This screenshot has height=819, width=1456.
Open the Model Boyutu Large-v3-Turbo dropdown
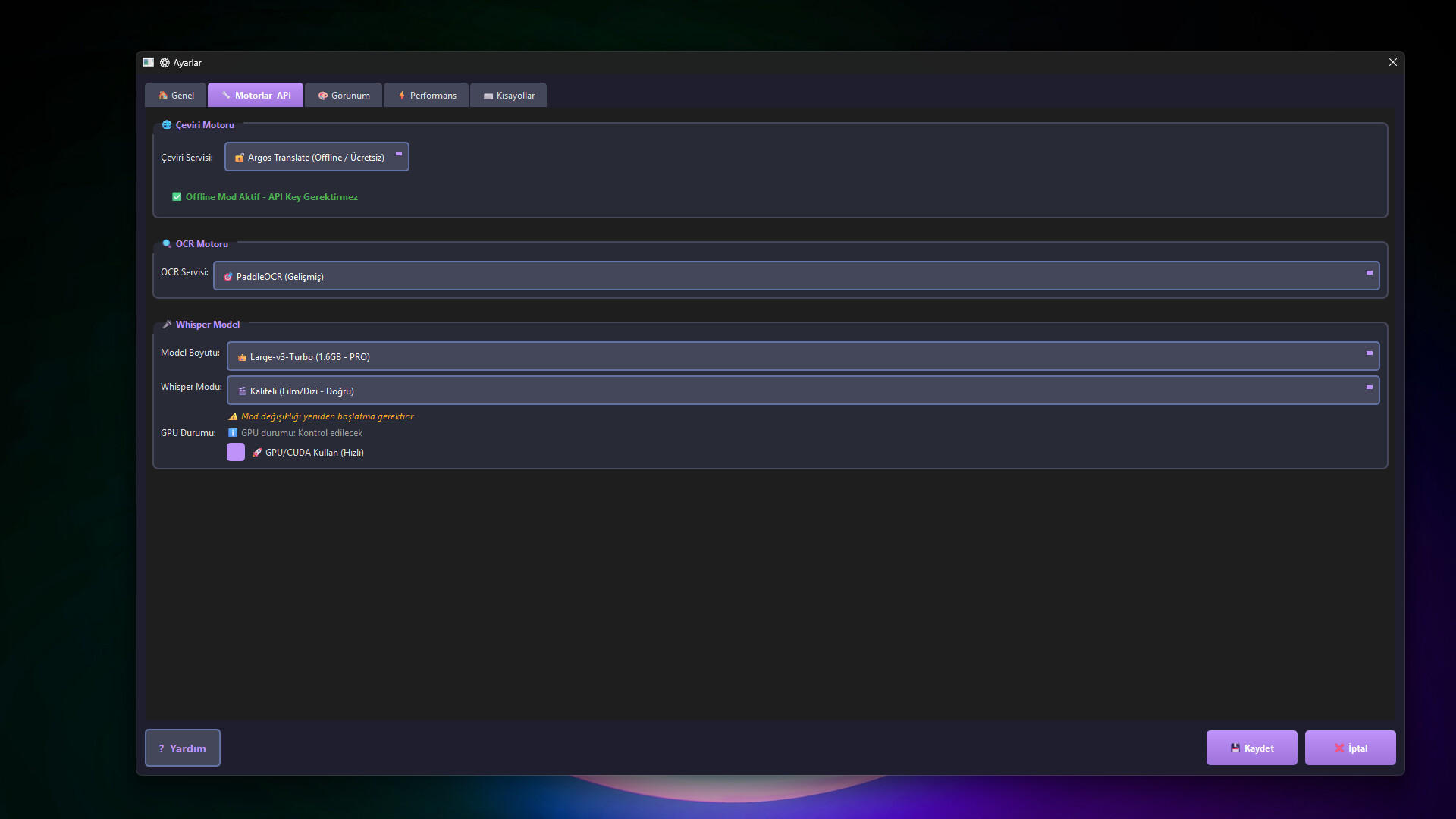(802, 356)
